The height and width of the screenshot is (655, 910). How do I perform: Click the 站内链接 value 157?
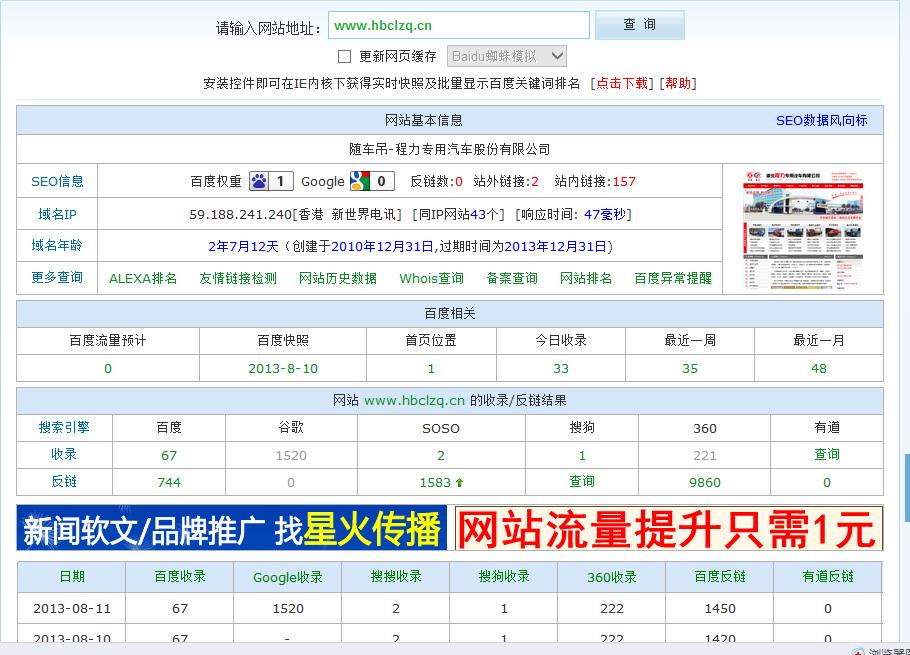point(624,182)
